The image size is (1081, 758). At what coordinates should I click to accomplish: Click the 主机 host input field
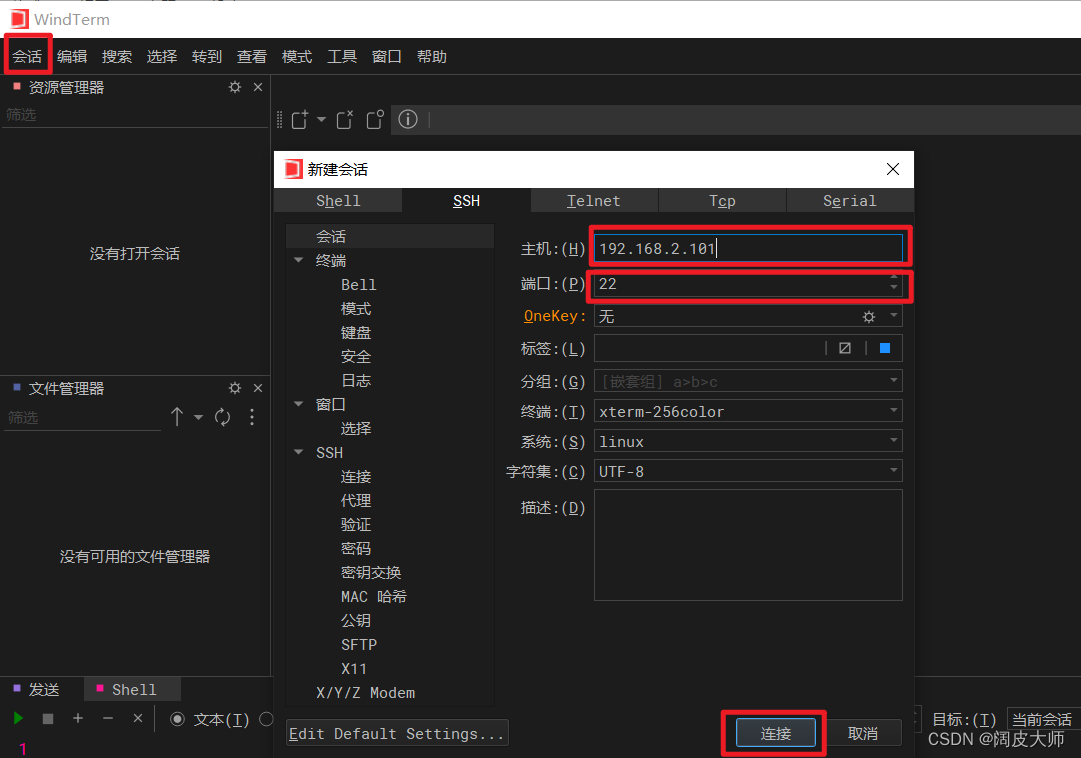[x=748, y=248]
